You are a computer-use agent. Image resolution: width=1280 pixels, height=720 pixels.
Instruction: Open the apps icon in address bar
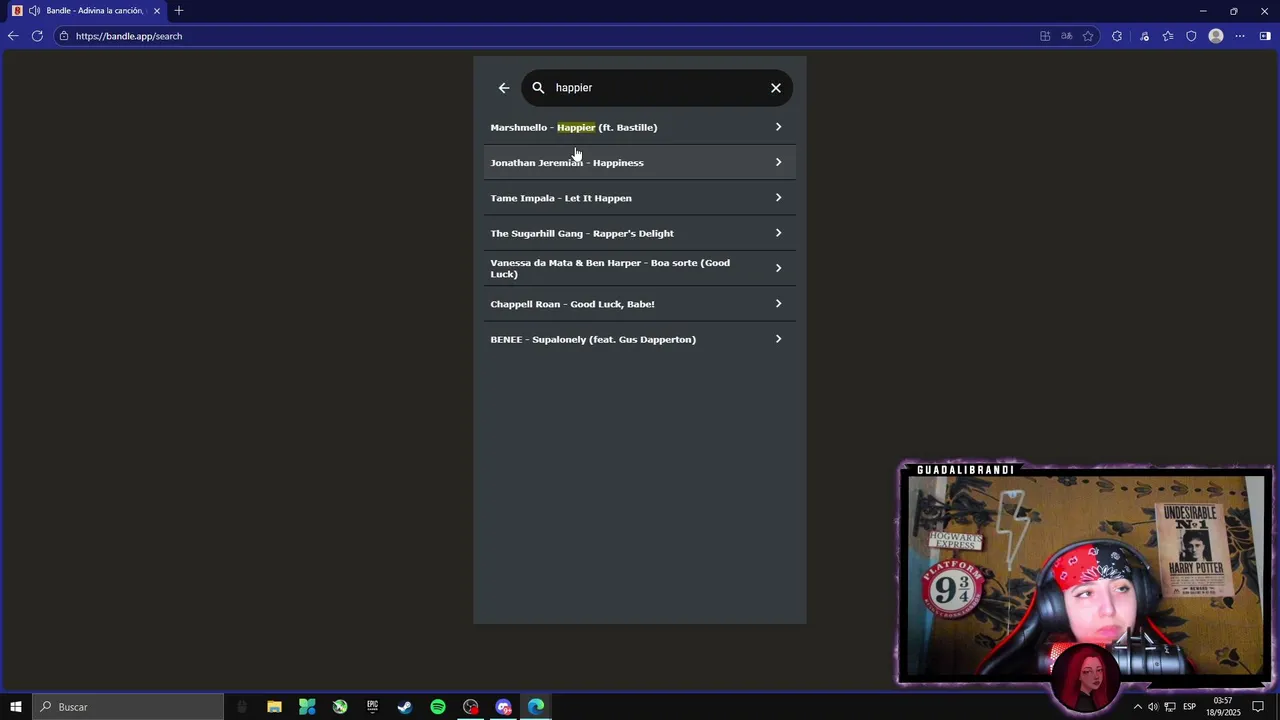point(1045,36)
